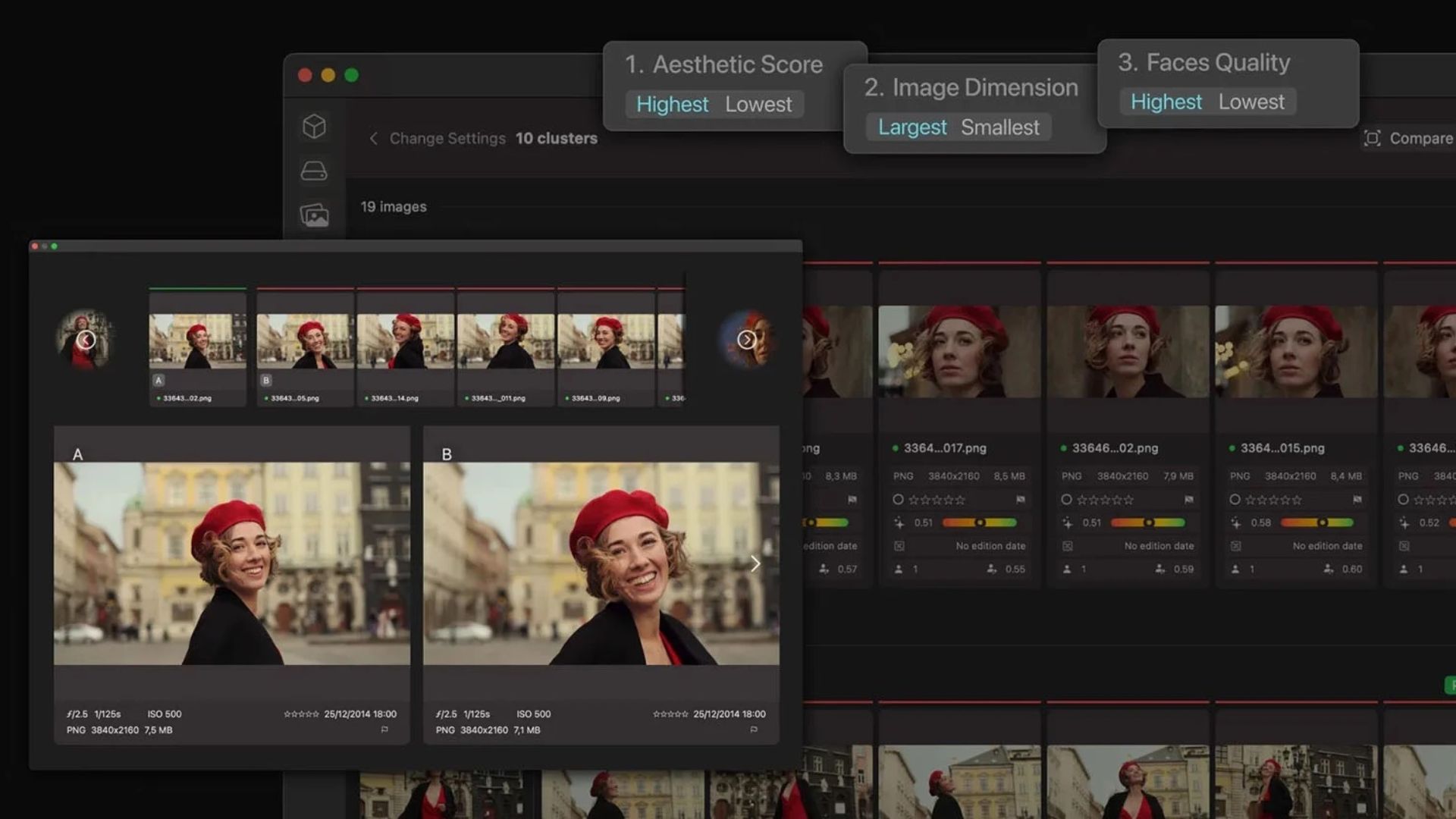Go to previous cluster with left circle arrow
Image resolution: width=1456 pixels, height=819 pixels.
(86, 340)
